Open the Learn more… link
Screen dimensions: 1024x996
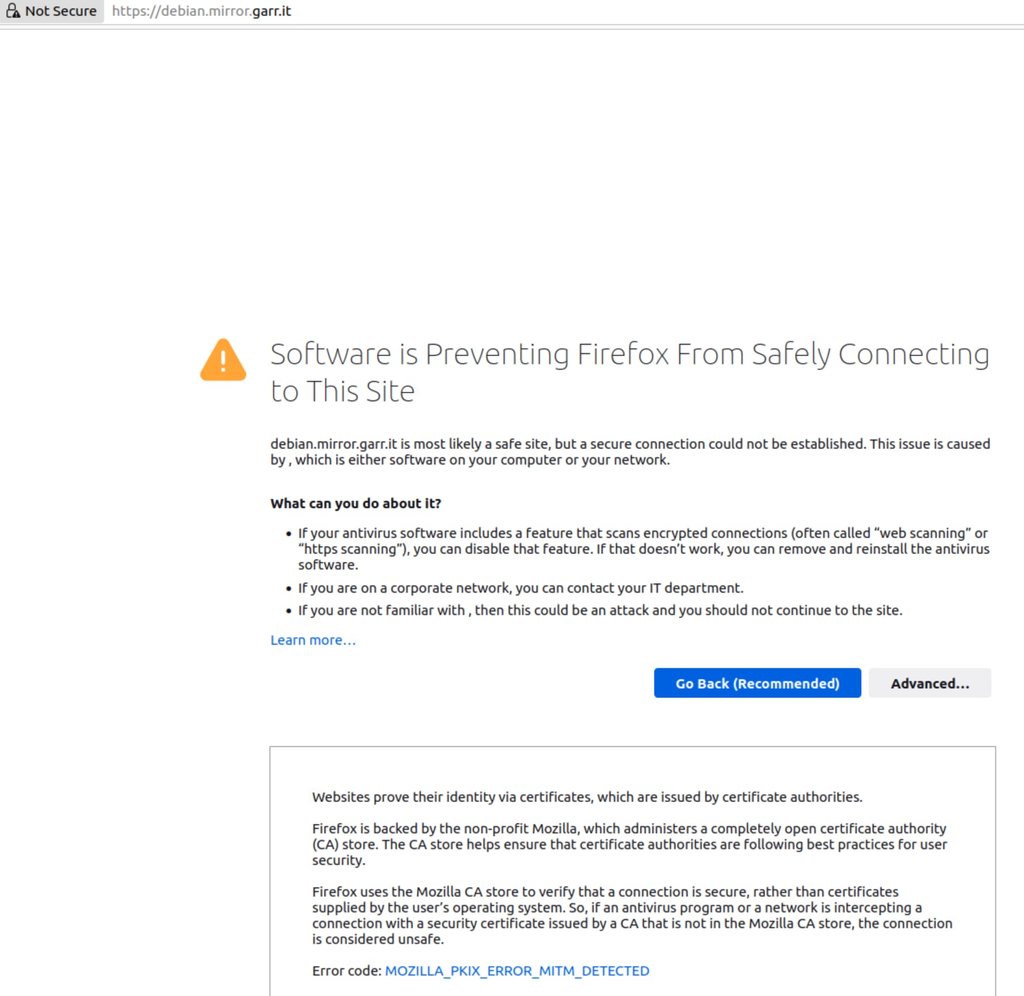click(x=313, y=640)
